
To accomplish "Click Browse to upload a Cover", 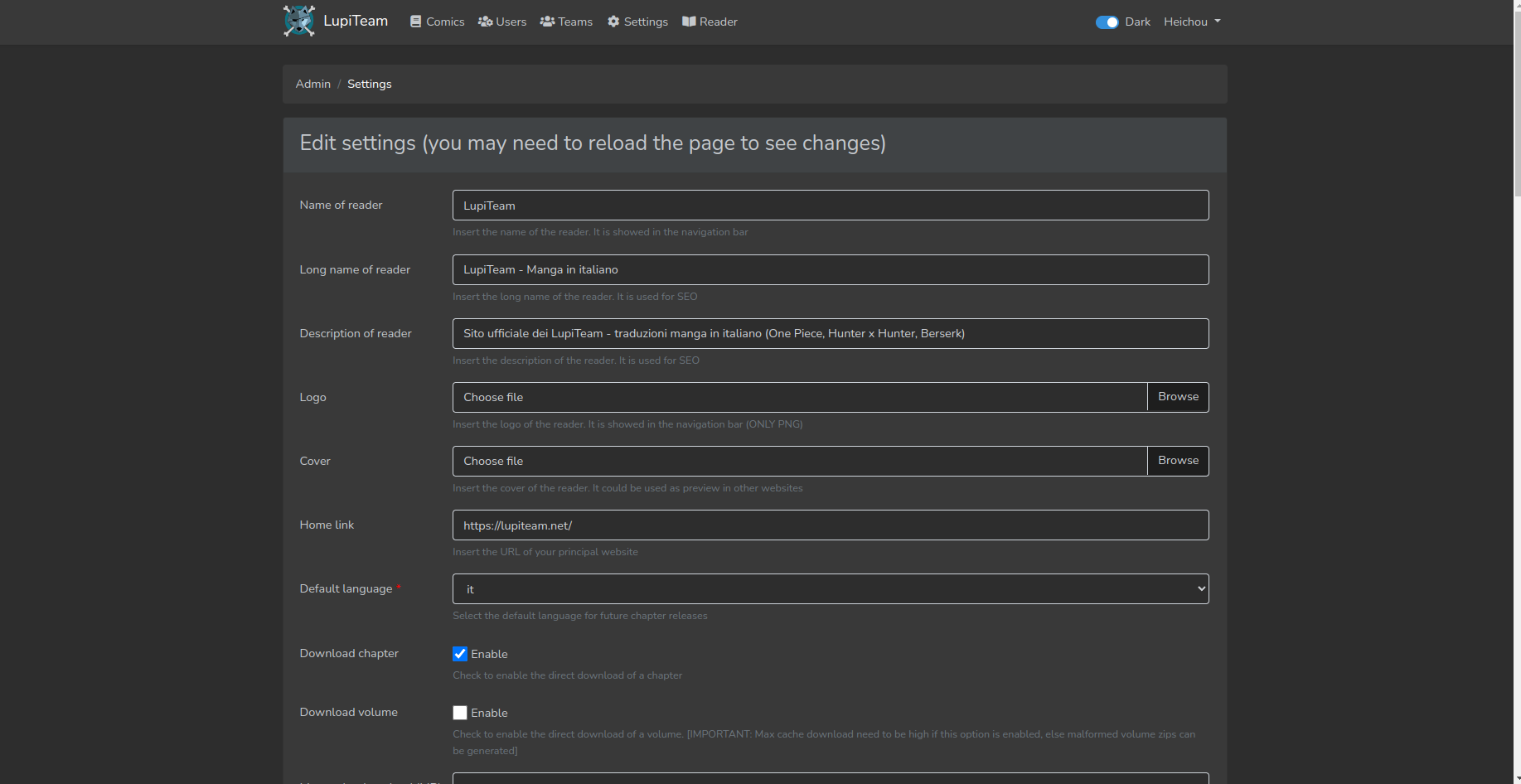I will tap(1177, 461).
